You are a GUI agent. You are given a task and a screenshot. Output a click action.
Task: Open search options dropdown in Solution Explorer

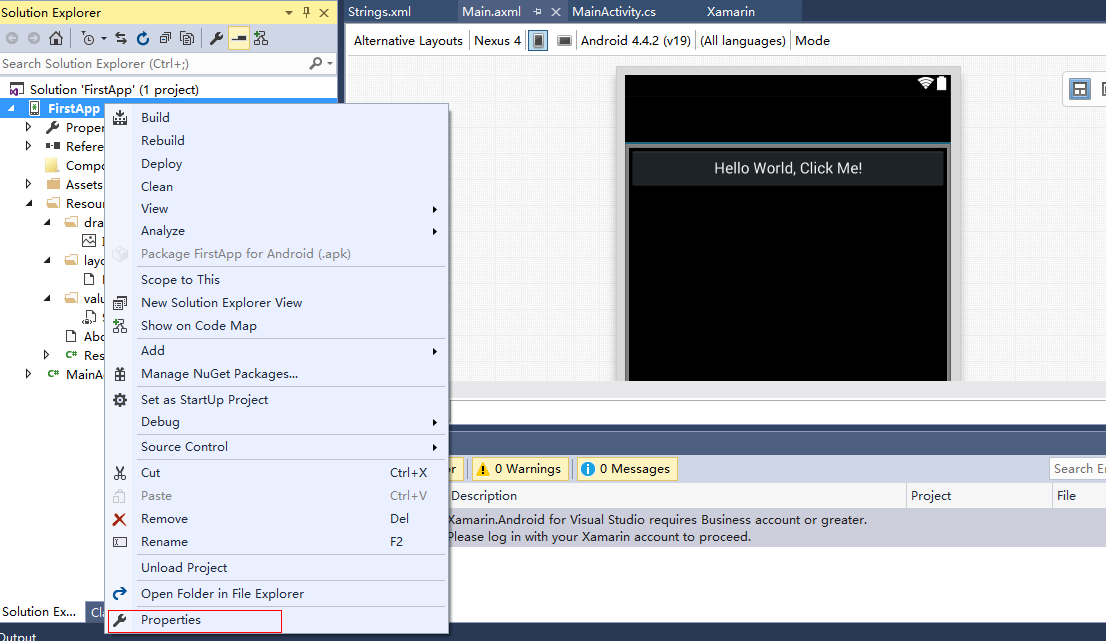click(329, 63)
